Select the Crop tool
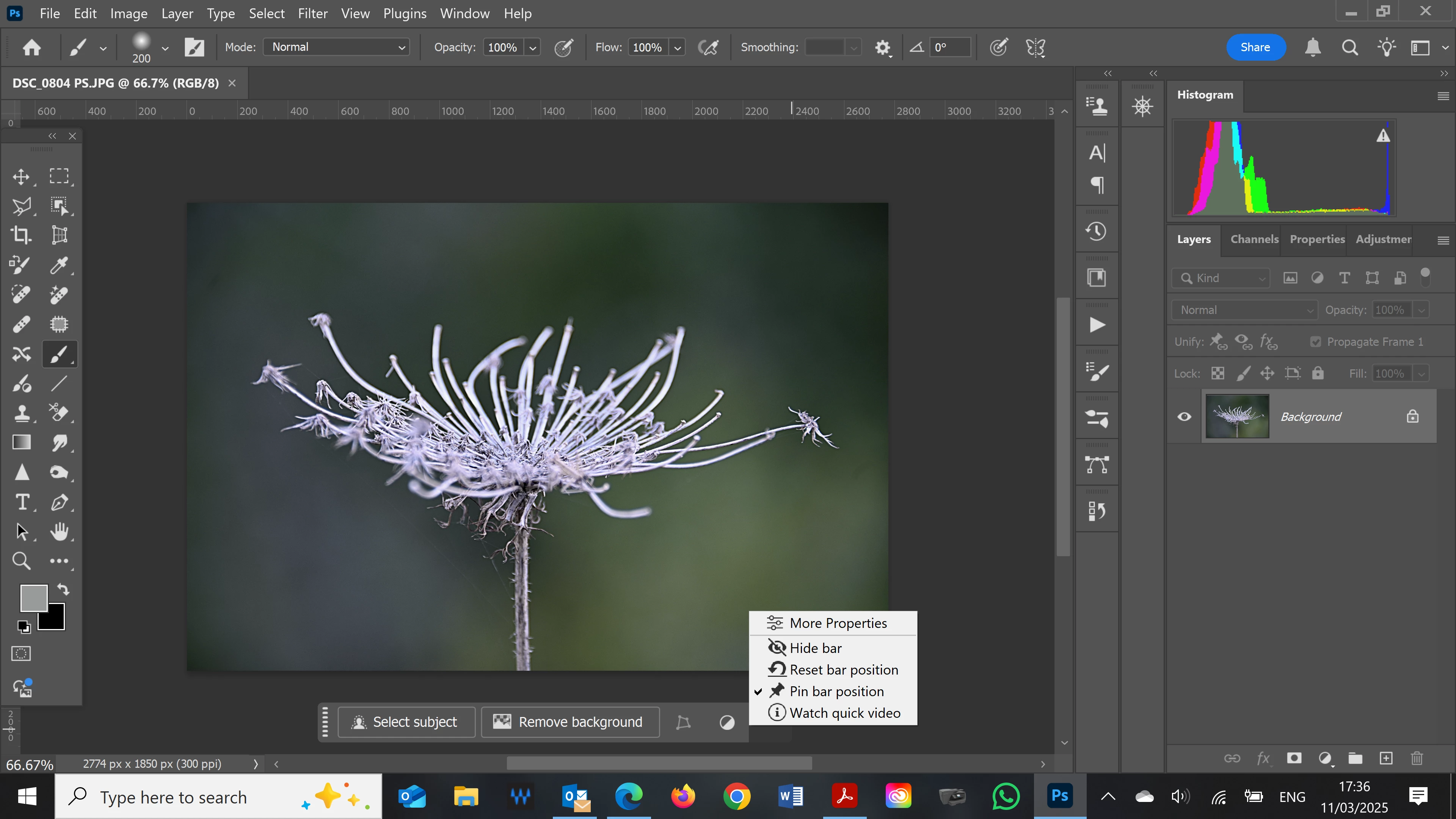 coord(22,235)
